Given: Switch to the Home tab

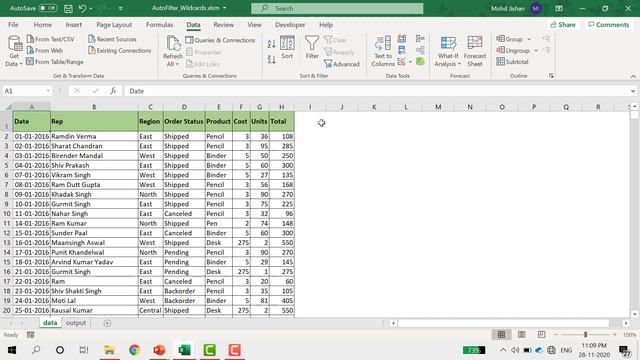Looking at the screenshot, I should coord(42,24).
